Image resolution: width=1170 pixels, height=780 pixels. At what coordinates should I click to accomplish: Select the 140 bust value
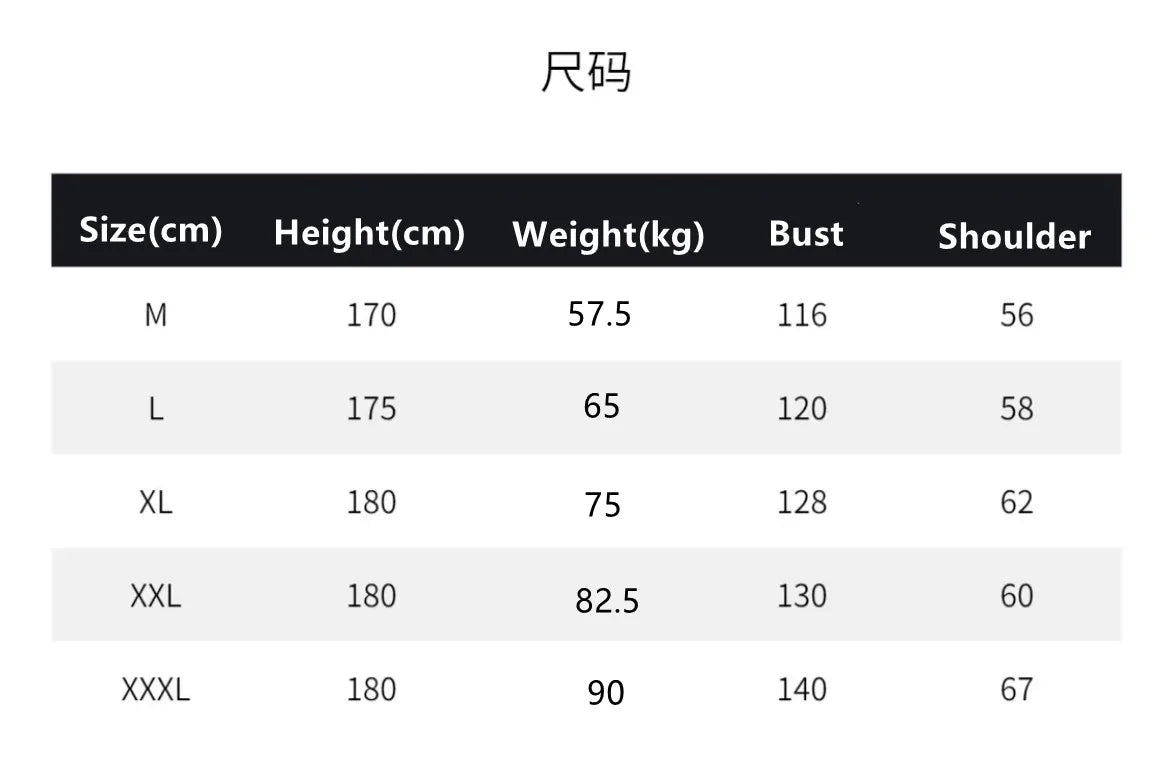coord(802,690)
